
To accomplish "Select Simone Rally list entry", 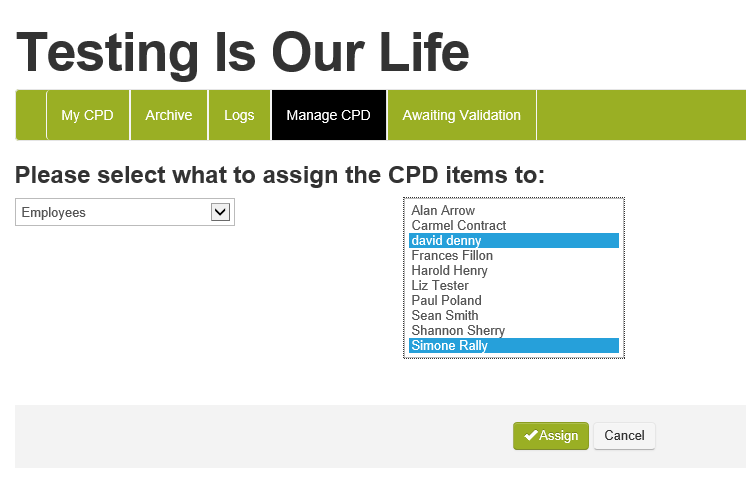I will [449, 346].
